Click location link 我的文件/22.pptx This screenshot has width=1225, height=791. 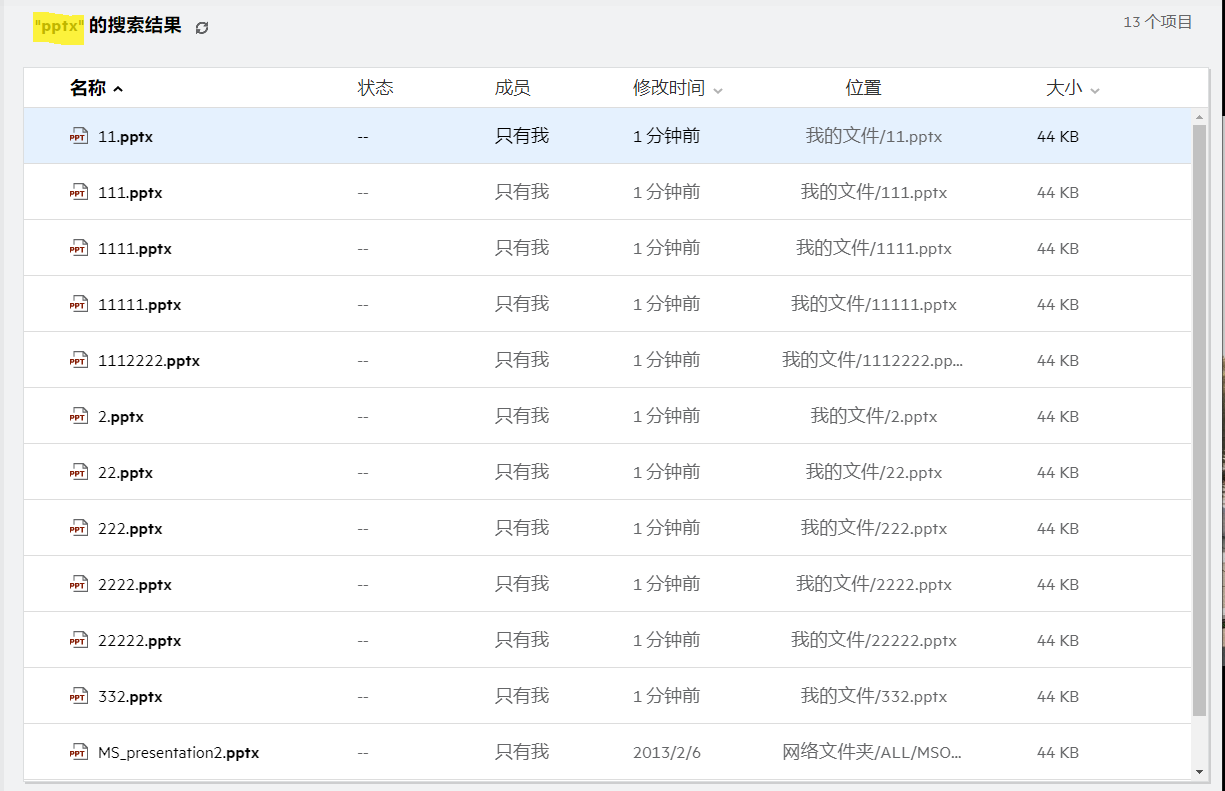click(x=873, y=473)
